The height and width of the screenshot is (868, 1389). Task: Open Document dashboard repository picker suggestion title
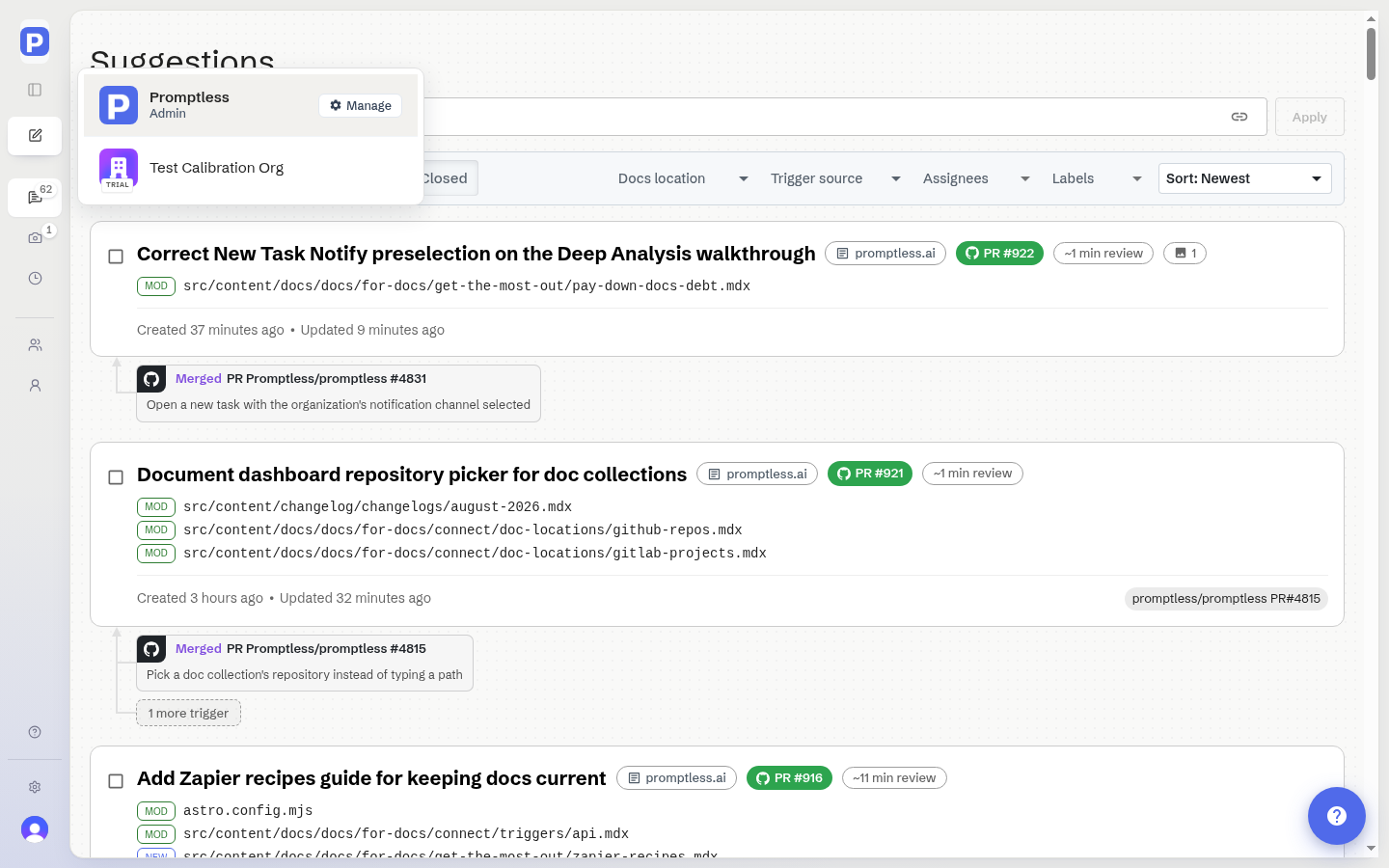click(x=412, y=475)
